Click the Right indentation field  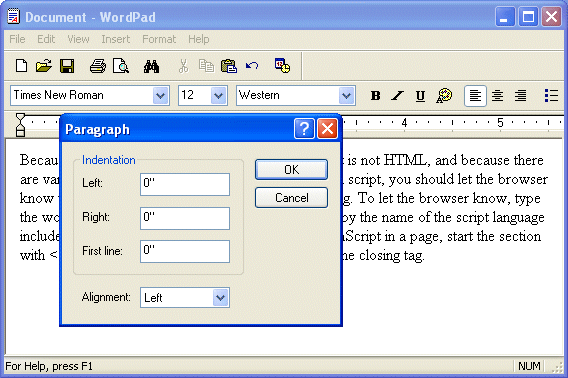185,218
